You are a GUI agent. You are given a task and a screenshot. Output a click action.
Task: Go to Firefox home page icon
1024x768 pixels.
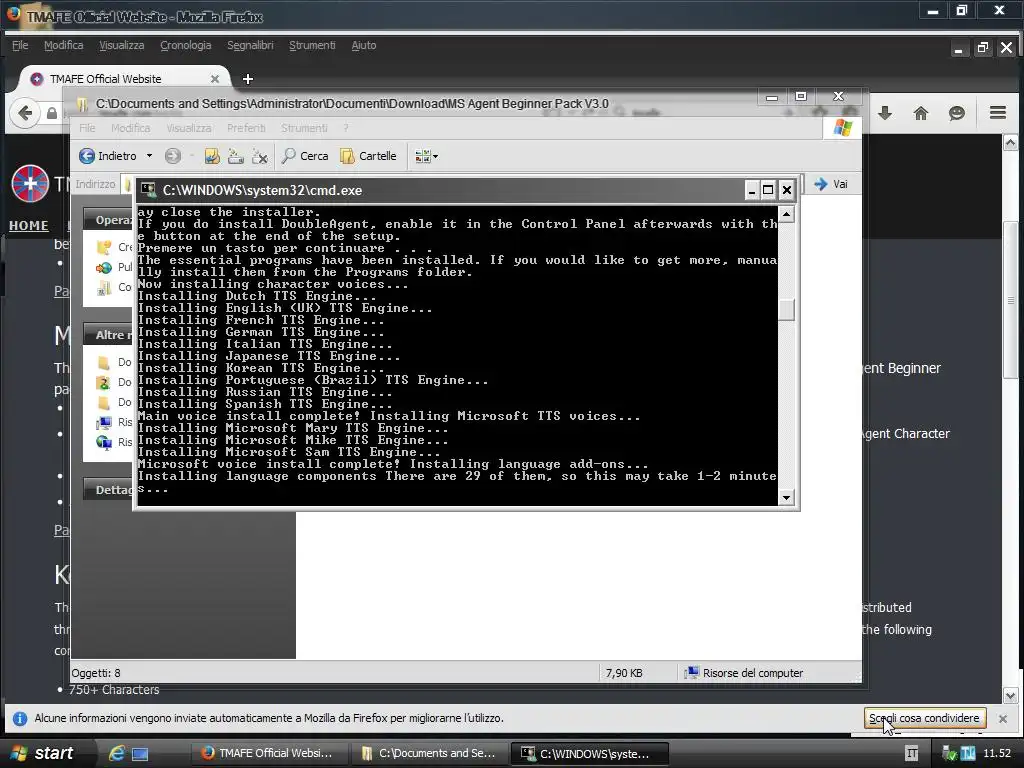[x=921, y=113]
